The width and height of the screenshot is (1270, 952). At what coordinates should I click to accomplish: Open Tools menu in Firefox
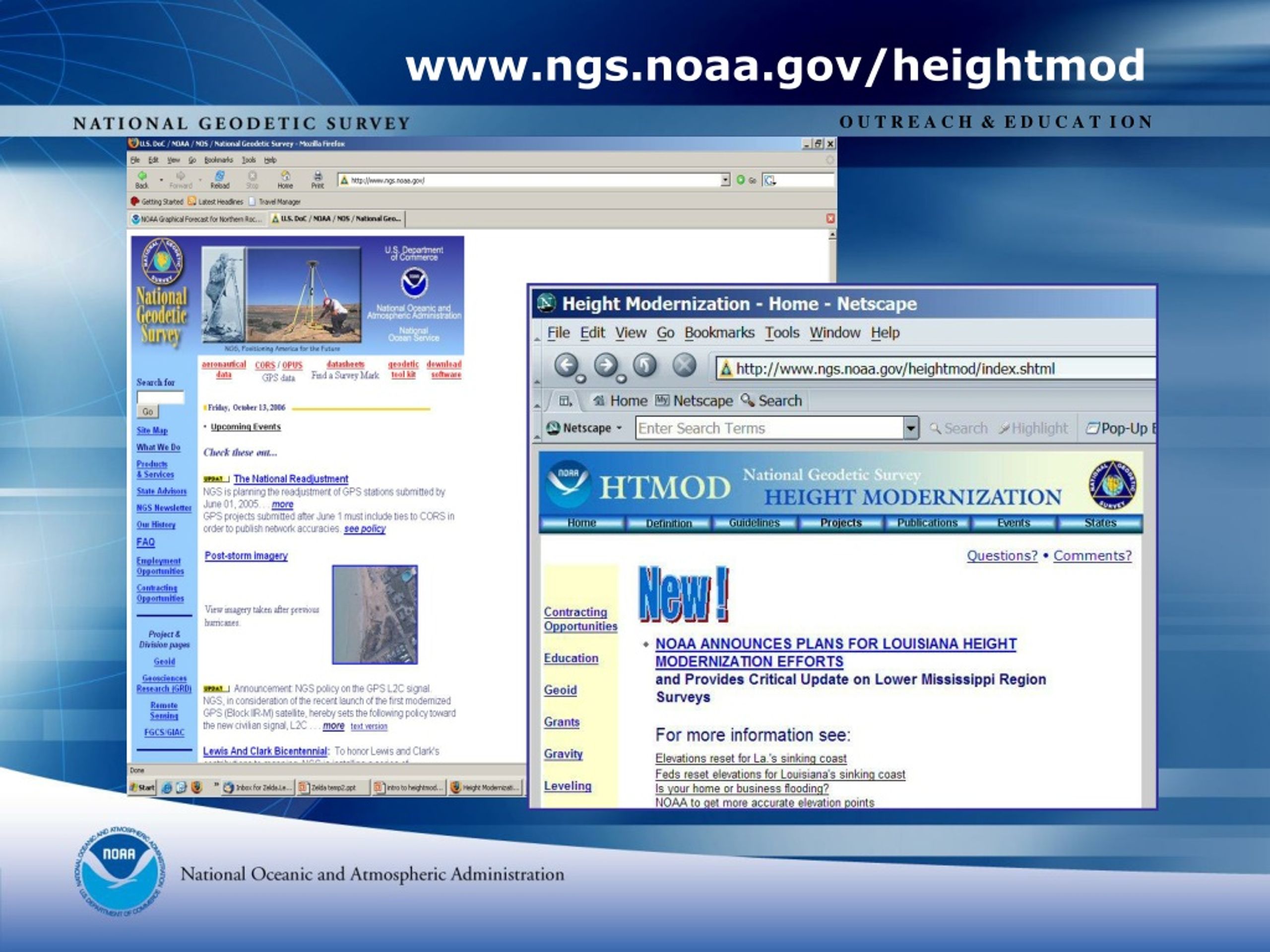[x=249, y=160]
